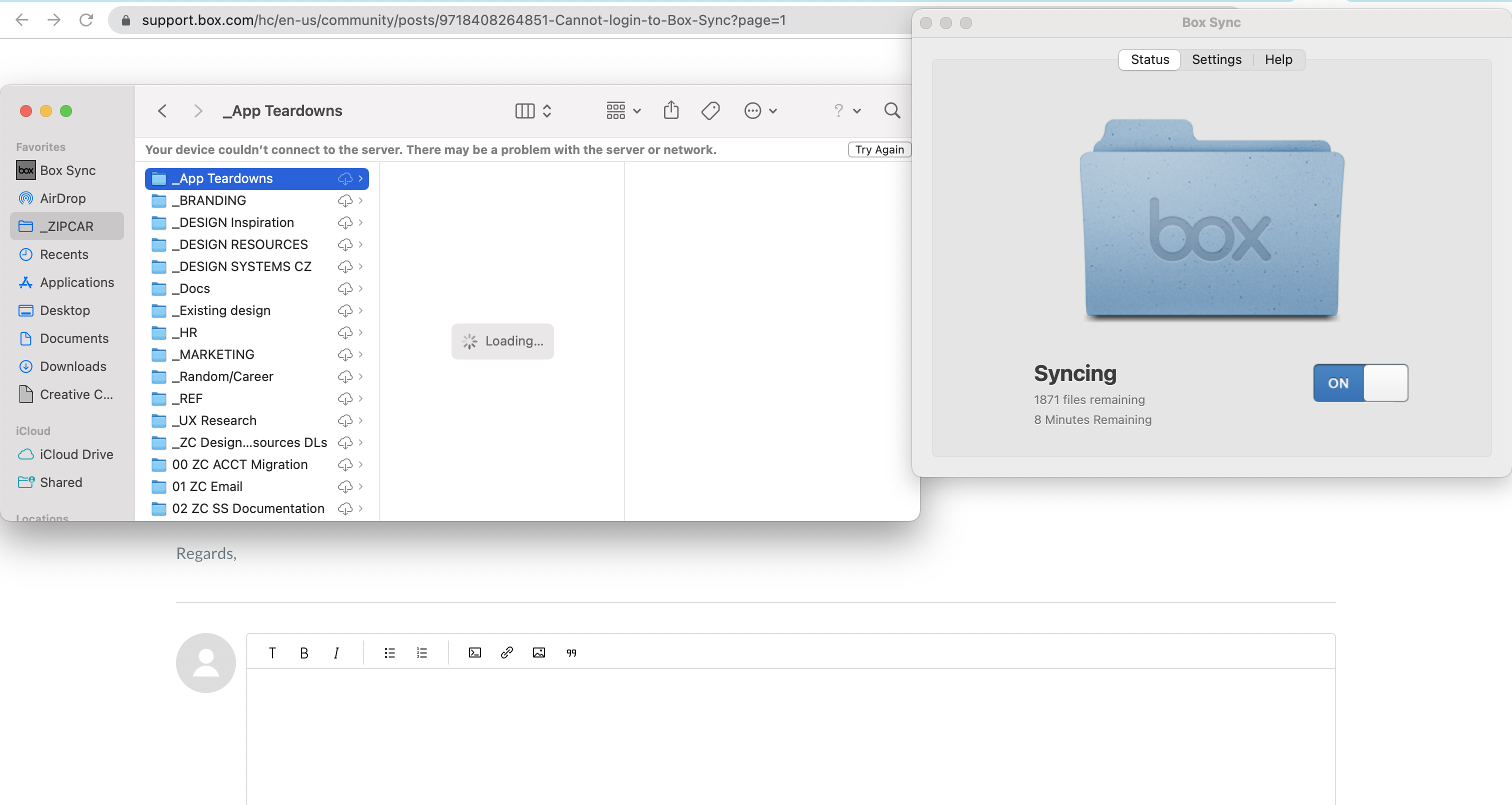Expand the _Random/Career folder chevron
The image size is (1512, 805).
pos(360,376)
